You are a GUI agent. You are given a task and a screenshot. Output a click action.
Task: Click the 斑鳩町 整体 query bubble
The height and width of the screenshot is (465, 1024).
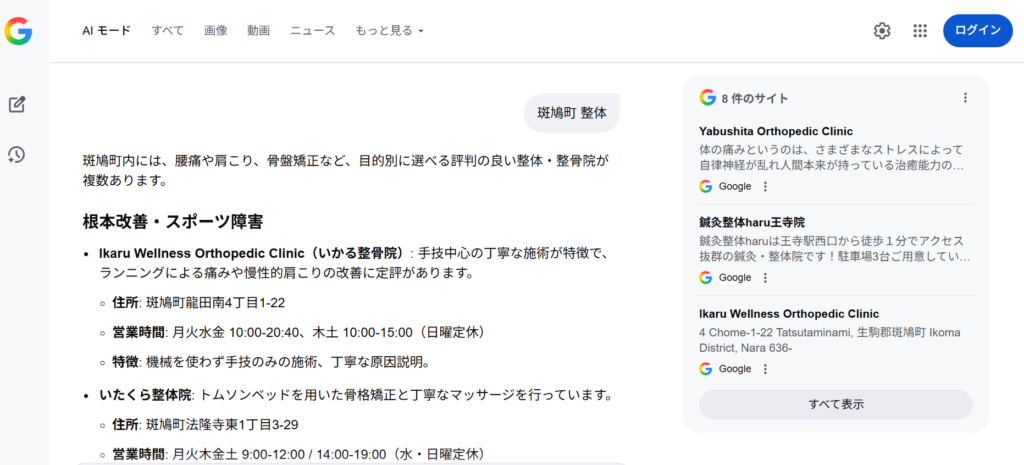(572, 112)
